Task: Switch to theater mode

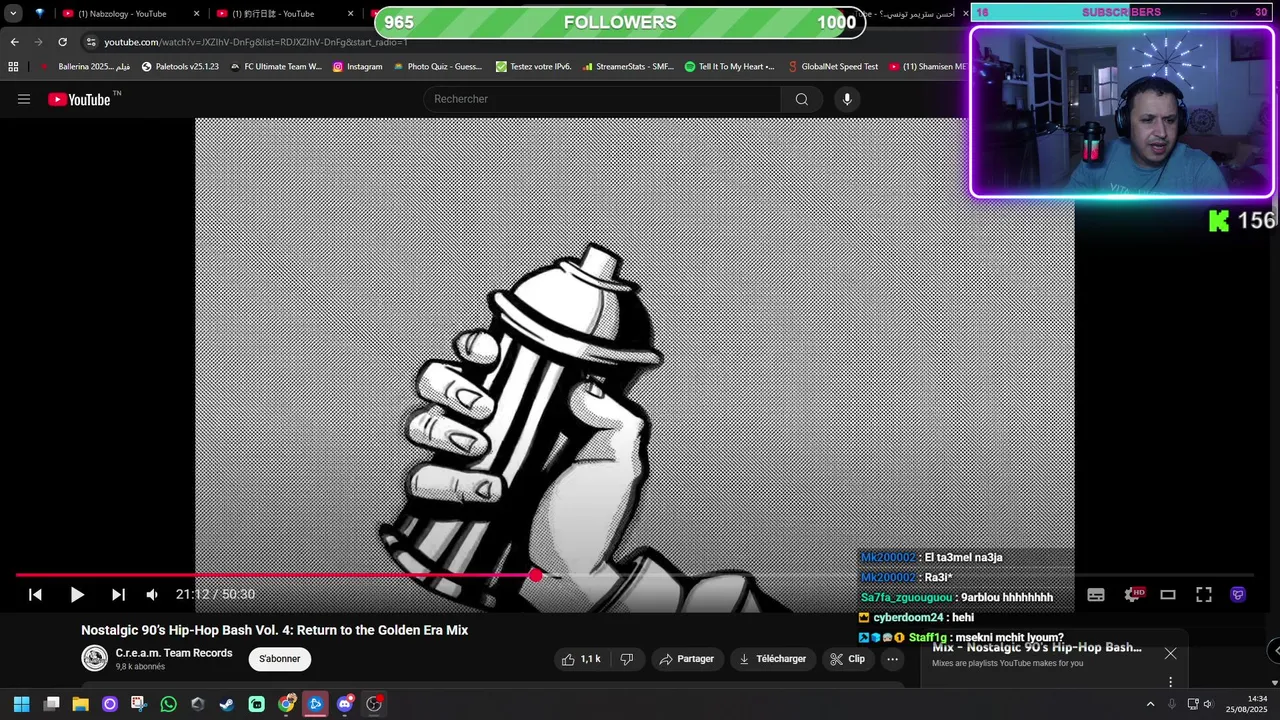Action: (x=1168, y=594)
